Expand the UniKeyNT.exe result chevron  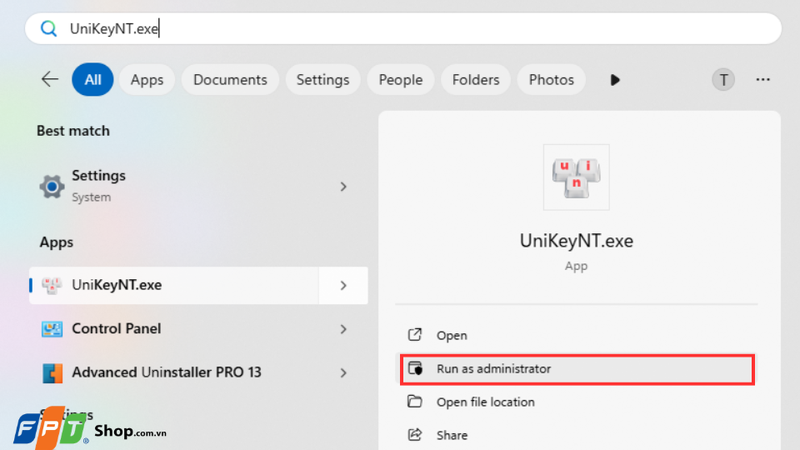coord(343,285)
